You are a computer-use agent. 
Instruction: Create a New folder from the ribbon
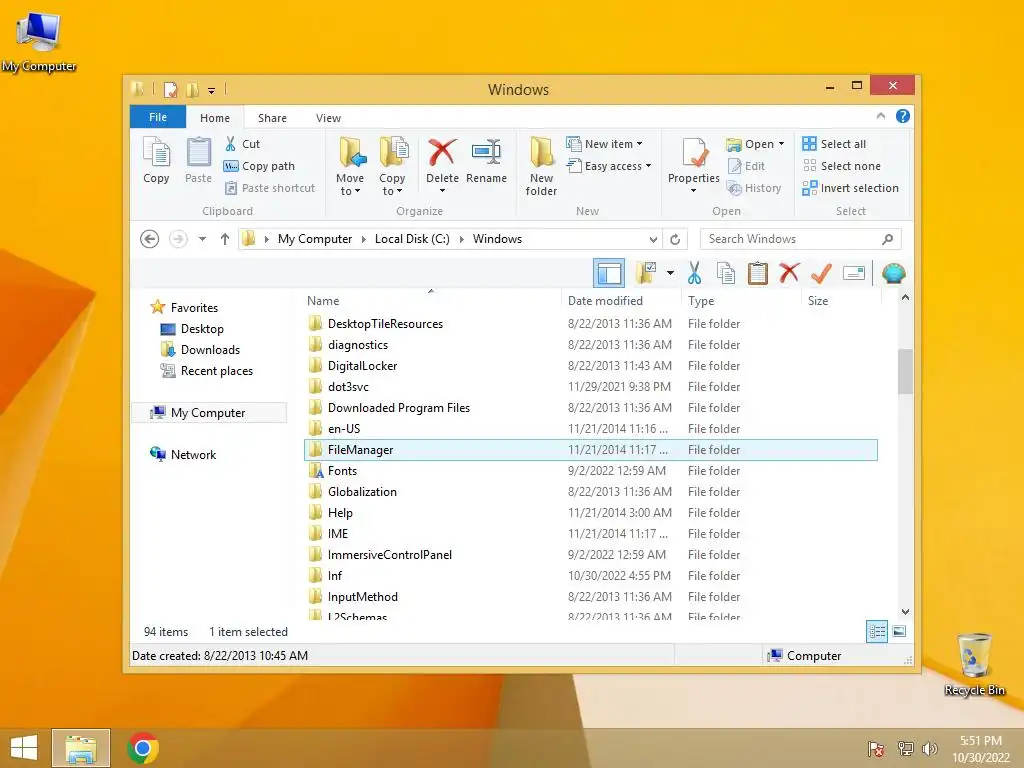point(541,166)
